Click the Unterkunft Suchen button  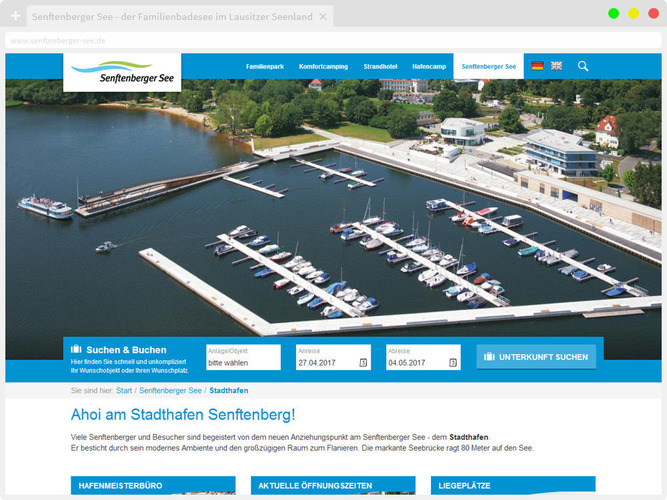point(536,357)
